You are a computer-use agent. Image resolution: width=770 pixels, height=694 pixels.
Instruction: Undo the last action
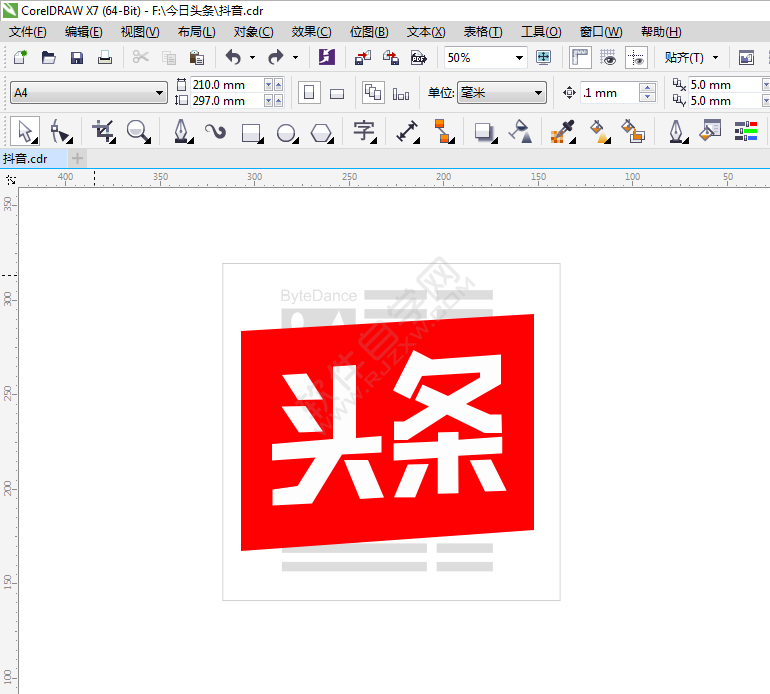(x=233, y=57)
